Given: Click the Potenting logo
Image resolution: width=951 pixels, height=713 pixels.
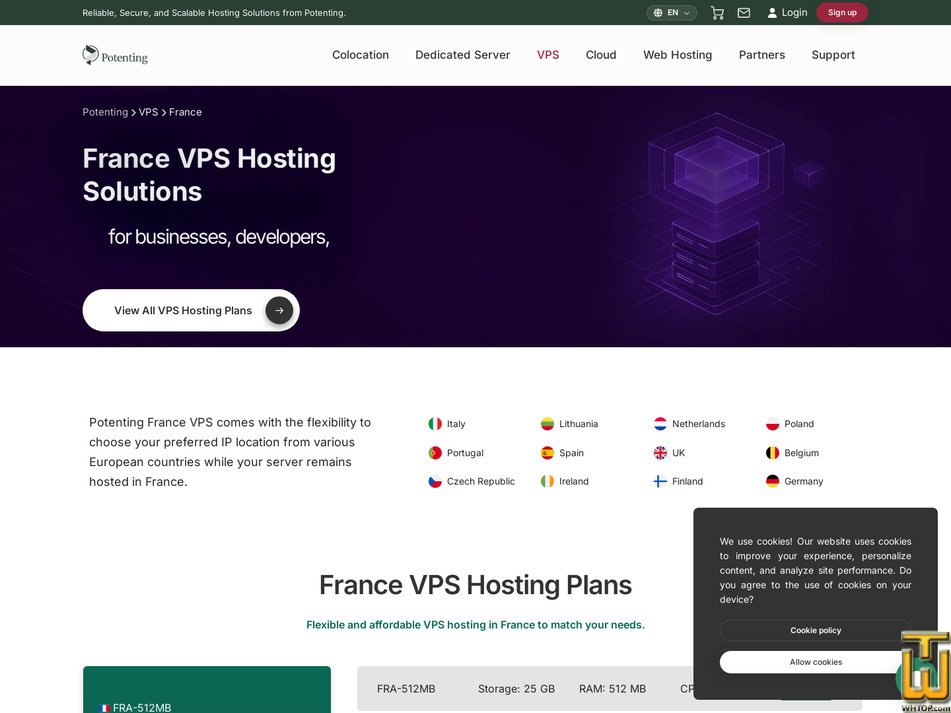Looking at the screenshot, I should pos(115,55).
